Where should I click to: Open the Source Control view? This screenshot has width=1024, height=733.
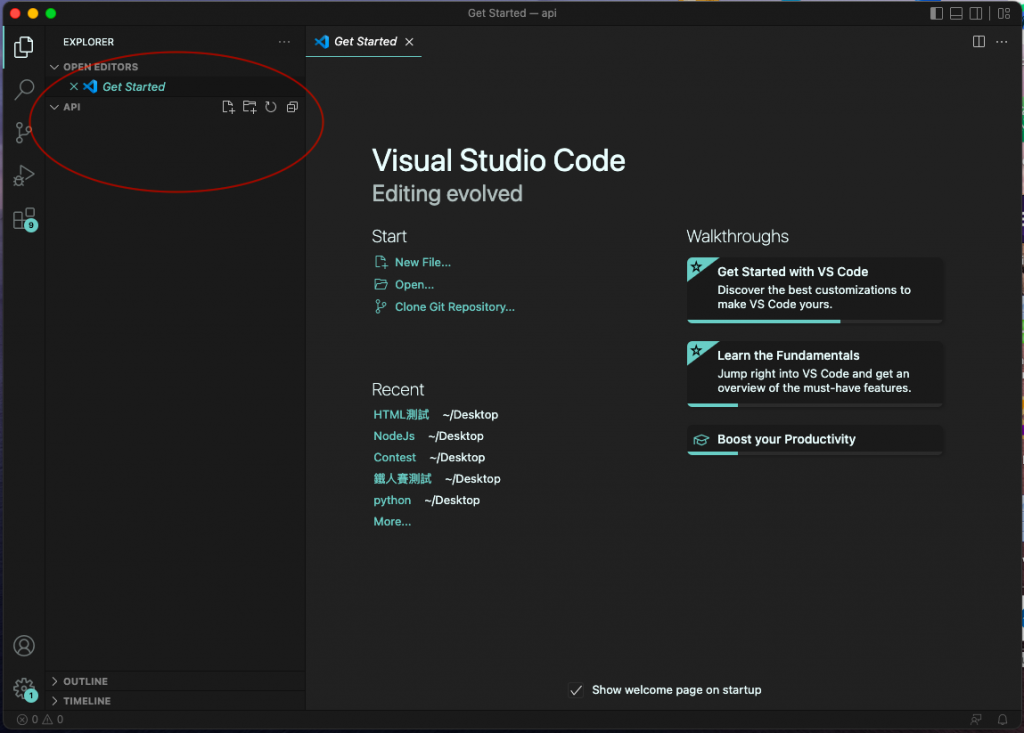[x=24, y=133]
